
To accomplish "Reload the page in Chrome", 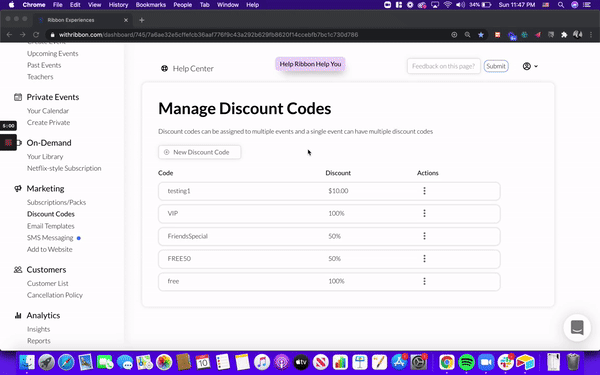I will 36,35.
